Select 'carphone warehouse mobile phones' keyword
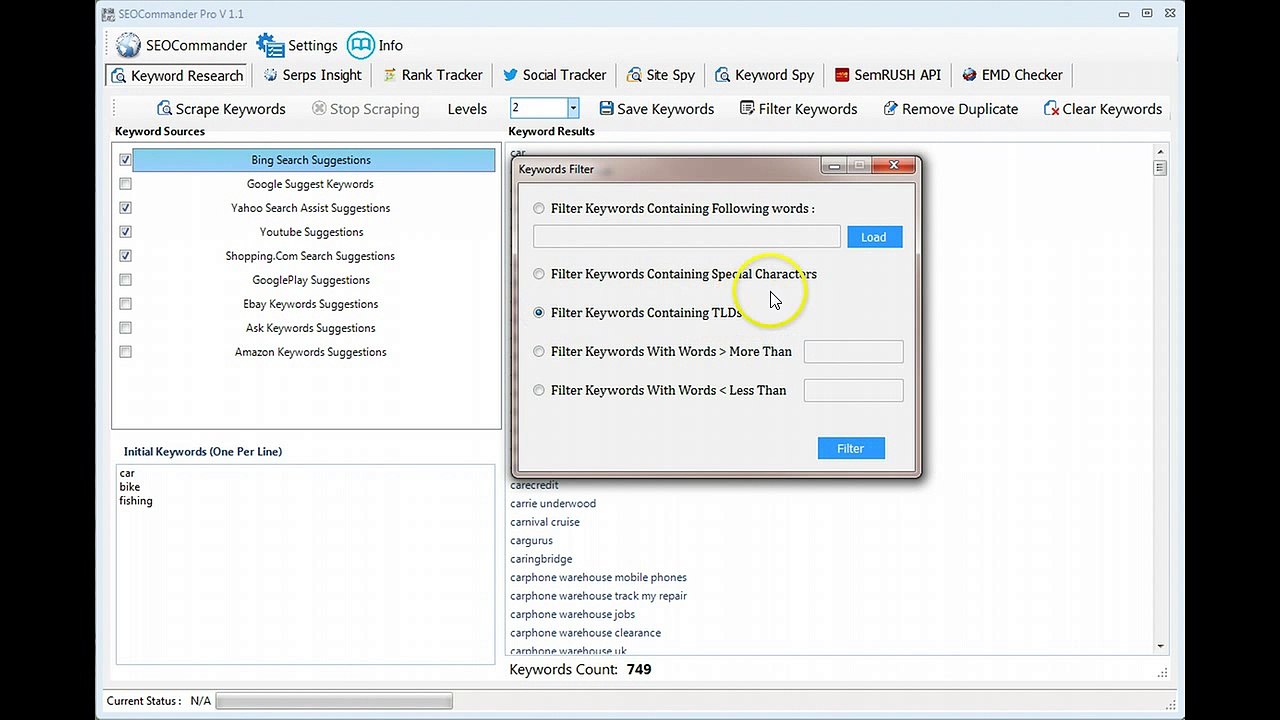1280x720 pixels. (x=598, y=577)
